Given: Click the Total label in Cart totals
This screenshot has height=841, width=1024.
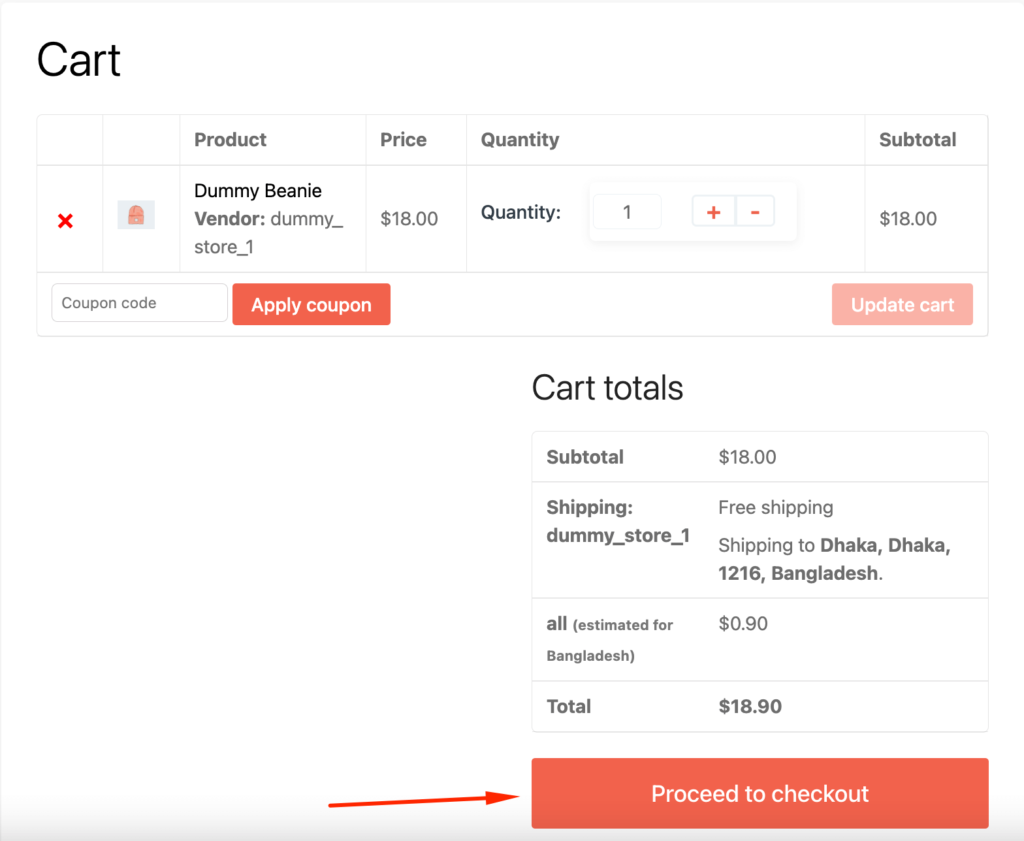Looking at the screenshot, I should click(569, 706).
